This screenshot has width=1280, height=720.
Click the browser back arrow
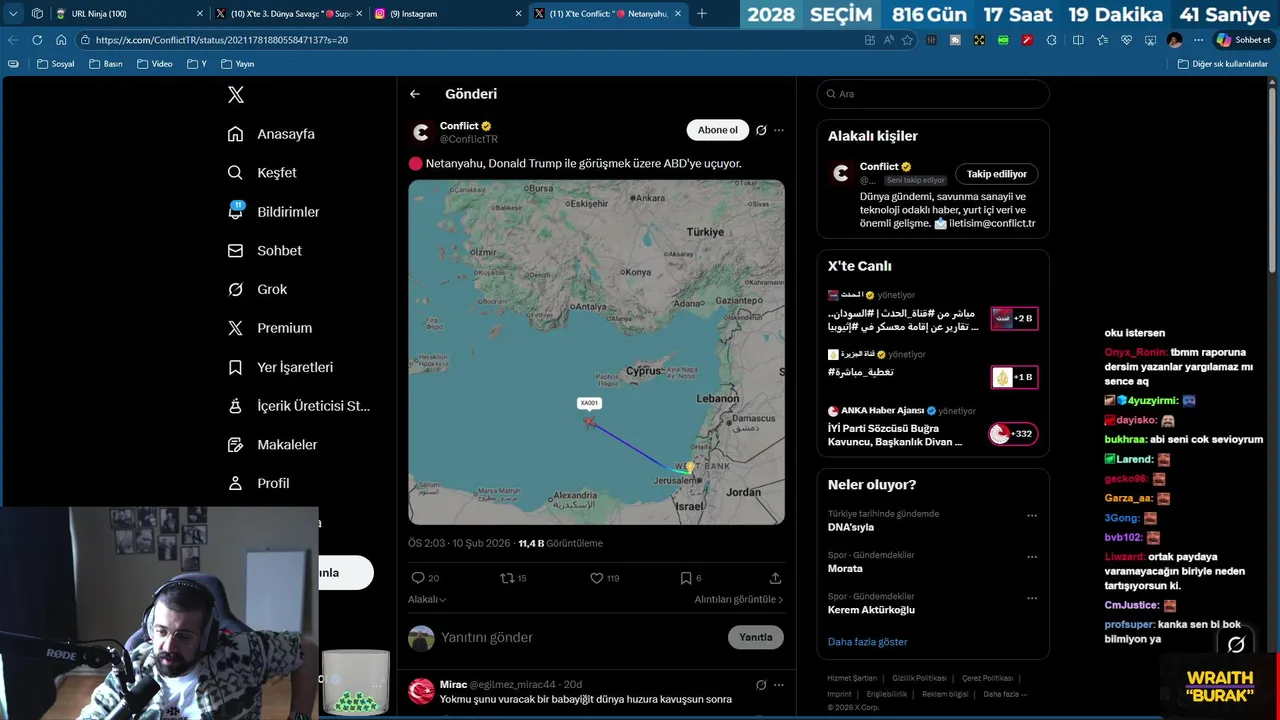(x=13, y=40)
